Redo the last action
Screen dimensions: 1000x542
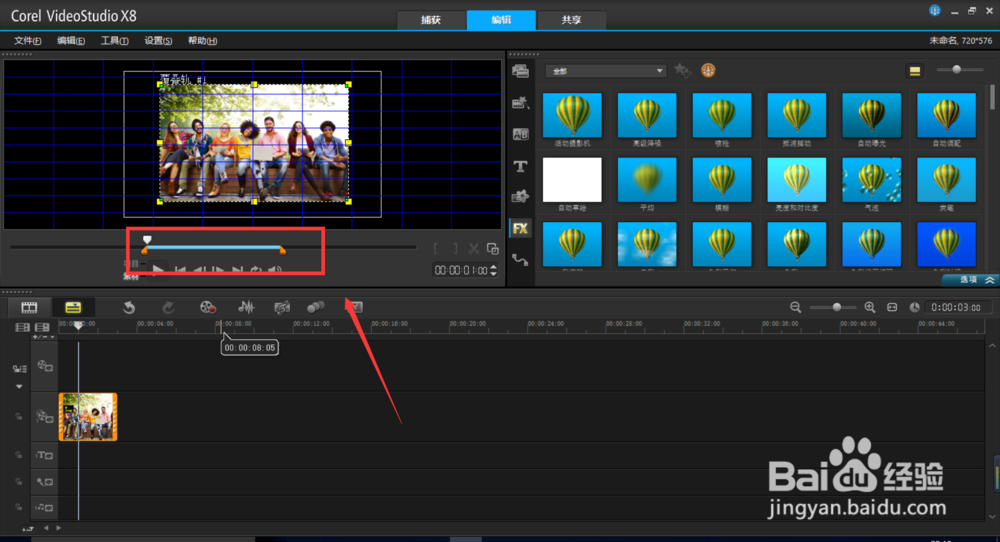point(168,308)
